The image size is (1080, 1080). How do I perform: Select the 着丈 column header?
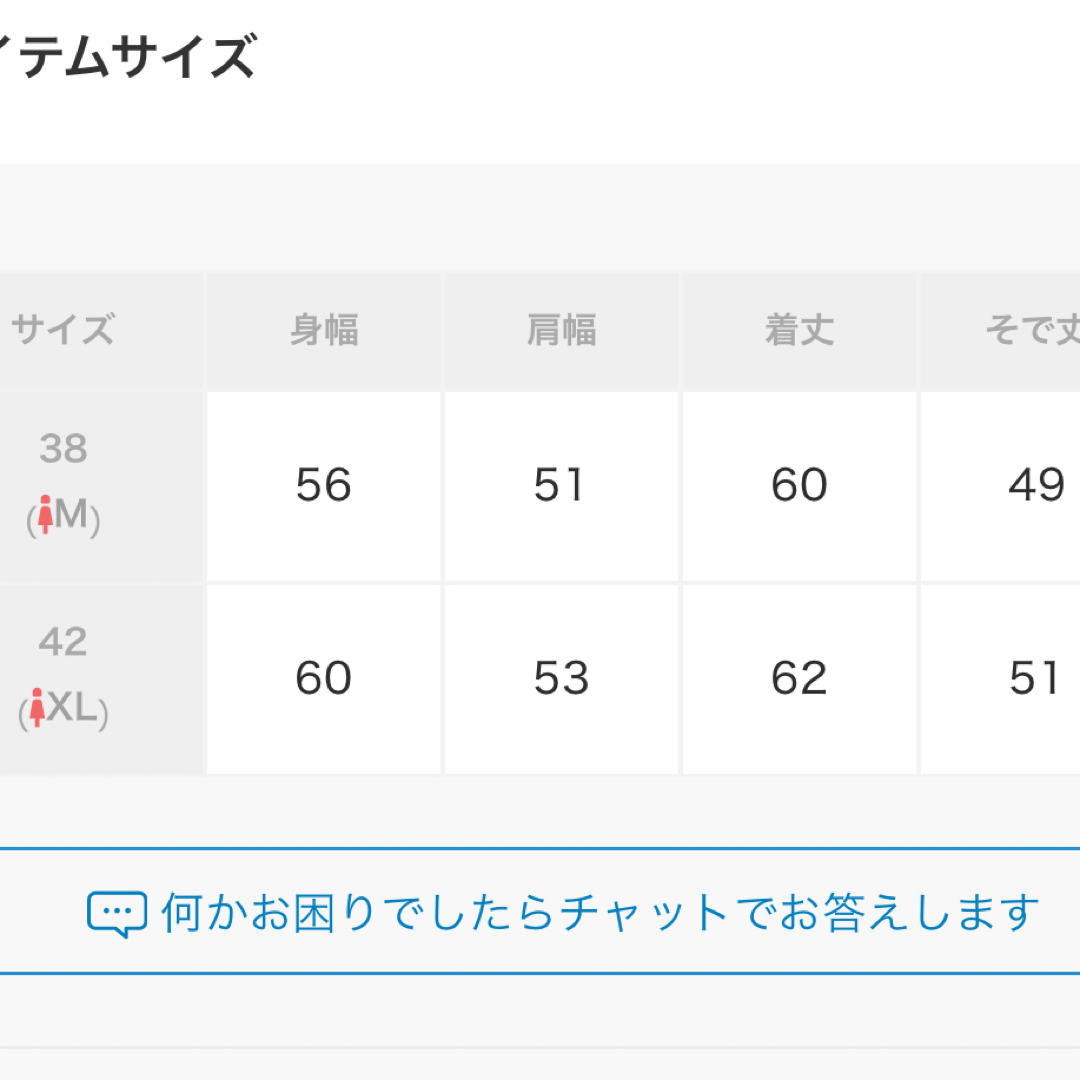pyautogui.click(x=799, y=330)
